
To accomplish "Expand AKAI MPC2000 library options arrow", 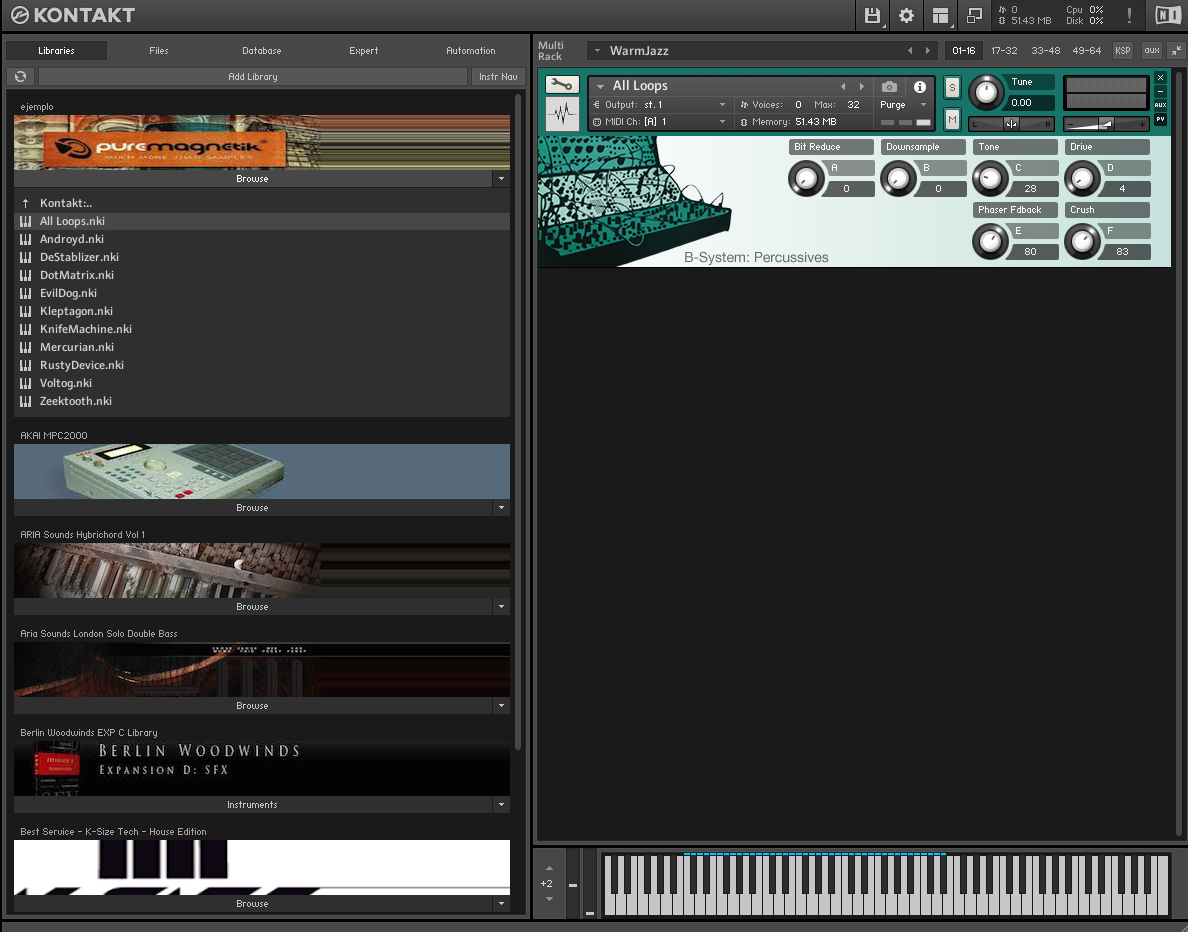I will [501, 508].
